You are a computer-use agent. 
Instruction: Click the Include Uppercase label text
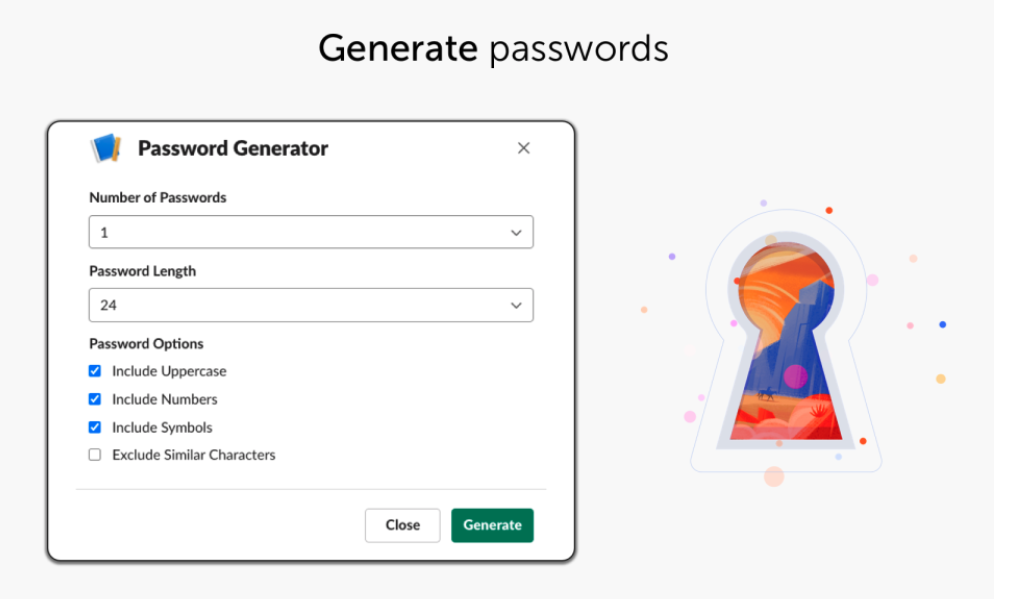tap(169, 371)
